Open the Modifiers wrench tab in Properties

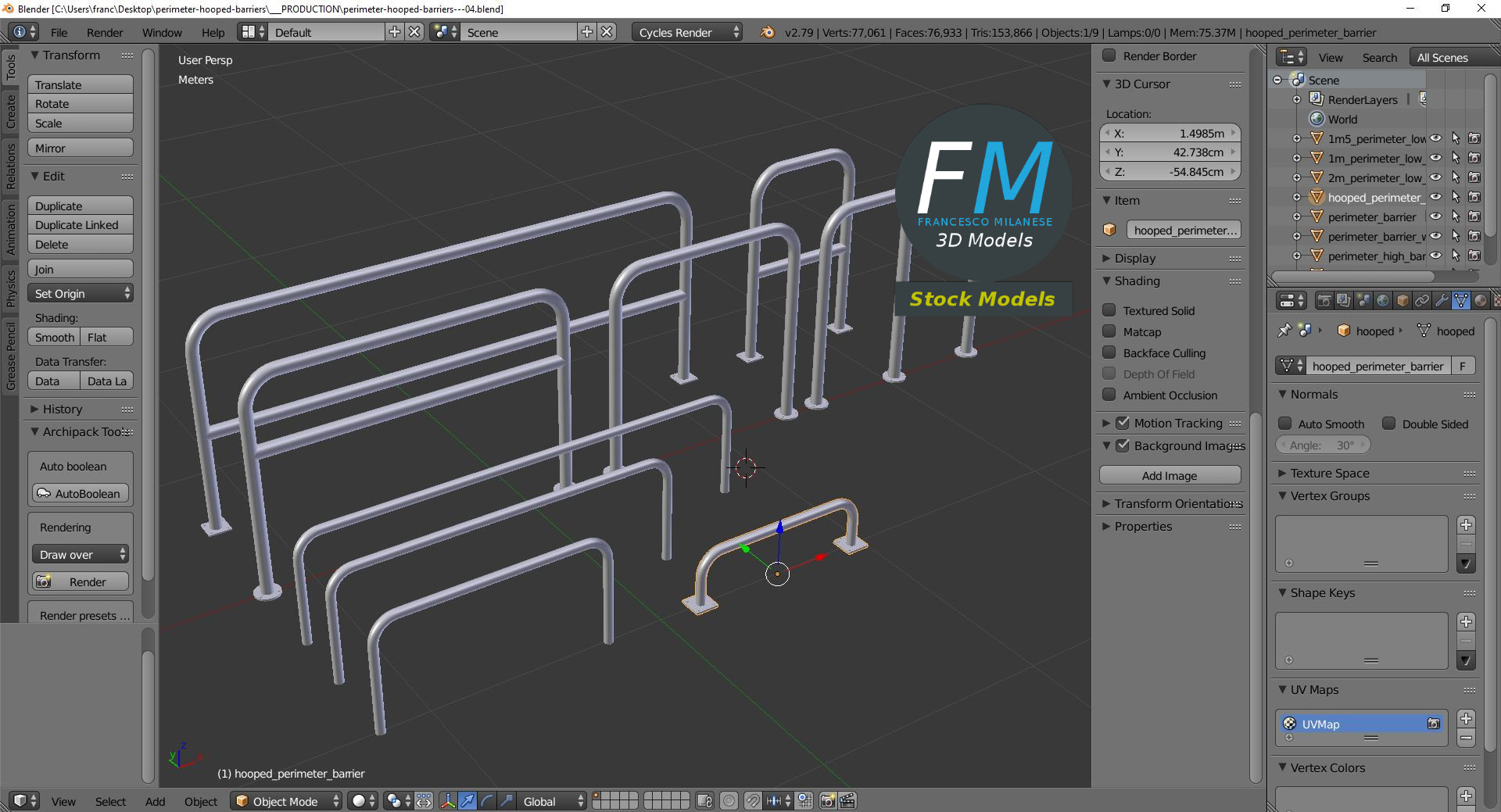click(1442, 301)
